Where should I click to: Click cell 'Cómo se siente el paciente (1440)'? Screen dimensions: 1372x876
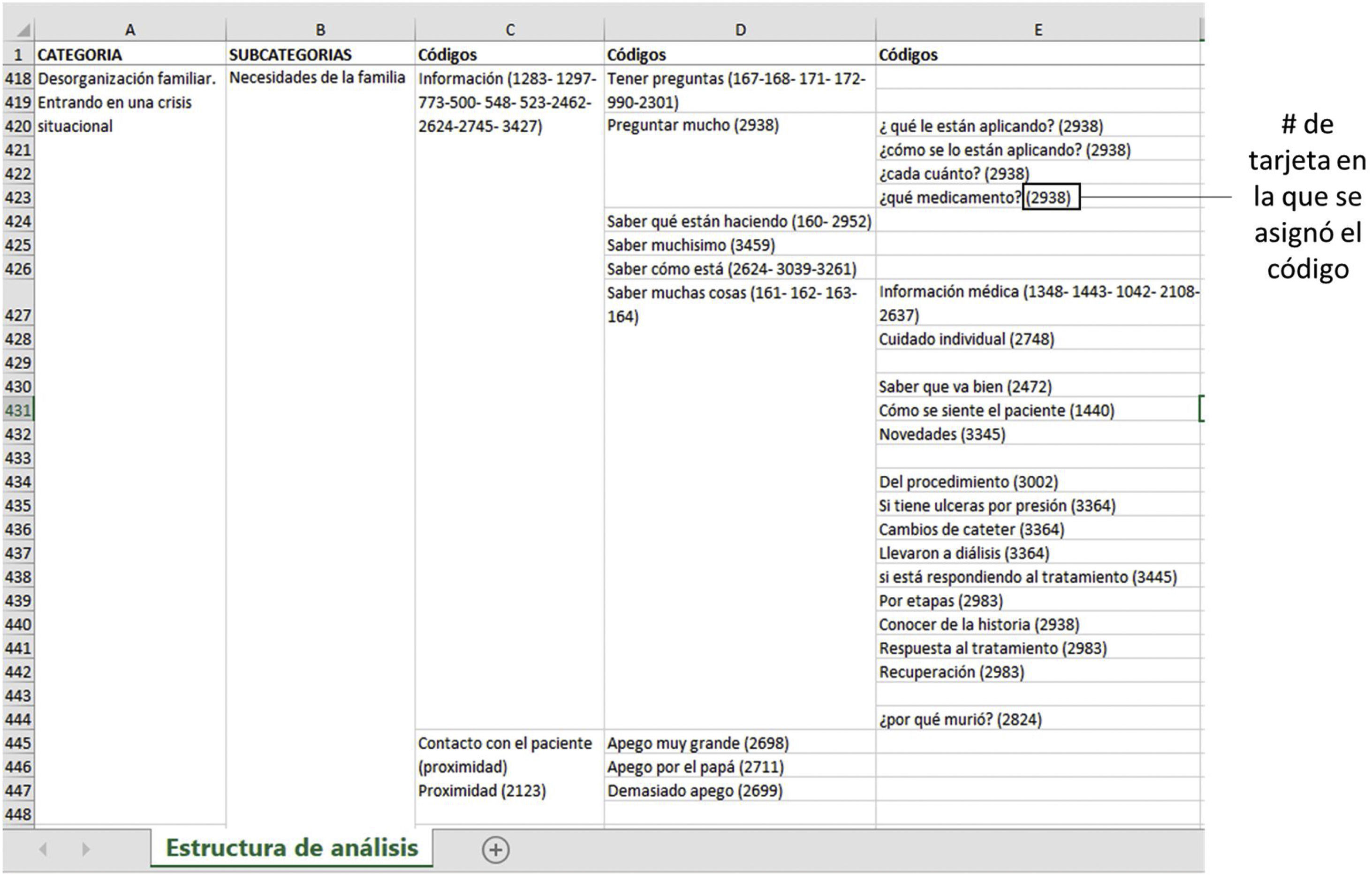point(996,411)
